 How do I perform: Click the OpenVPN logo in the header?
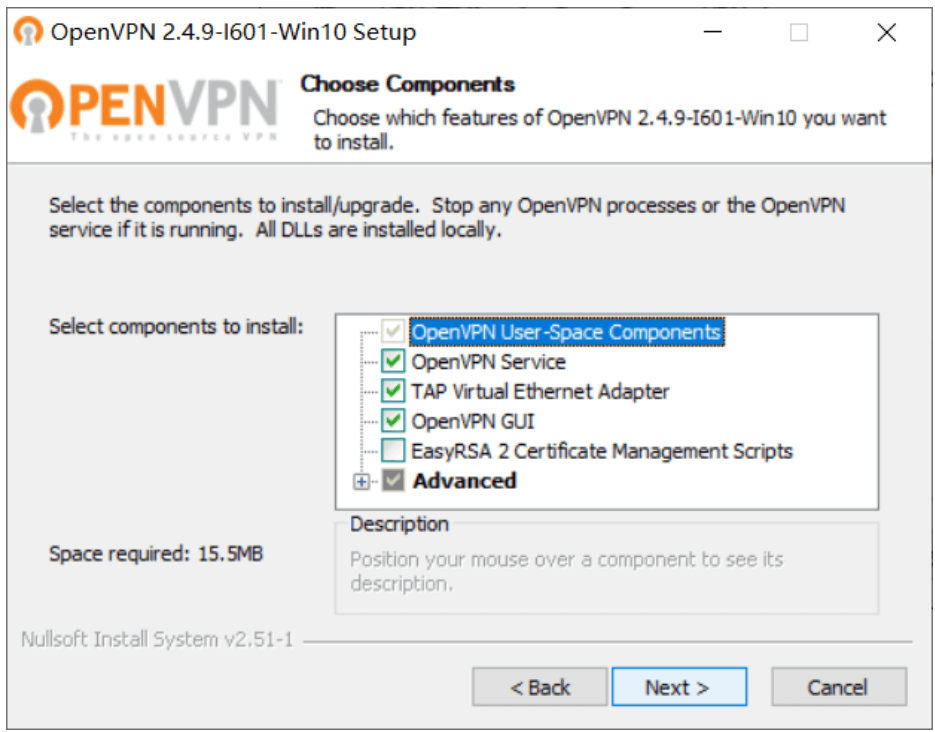pos(145,109)
